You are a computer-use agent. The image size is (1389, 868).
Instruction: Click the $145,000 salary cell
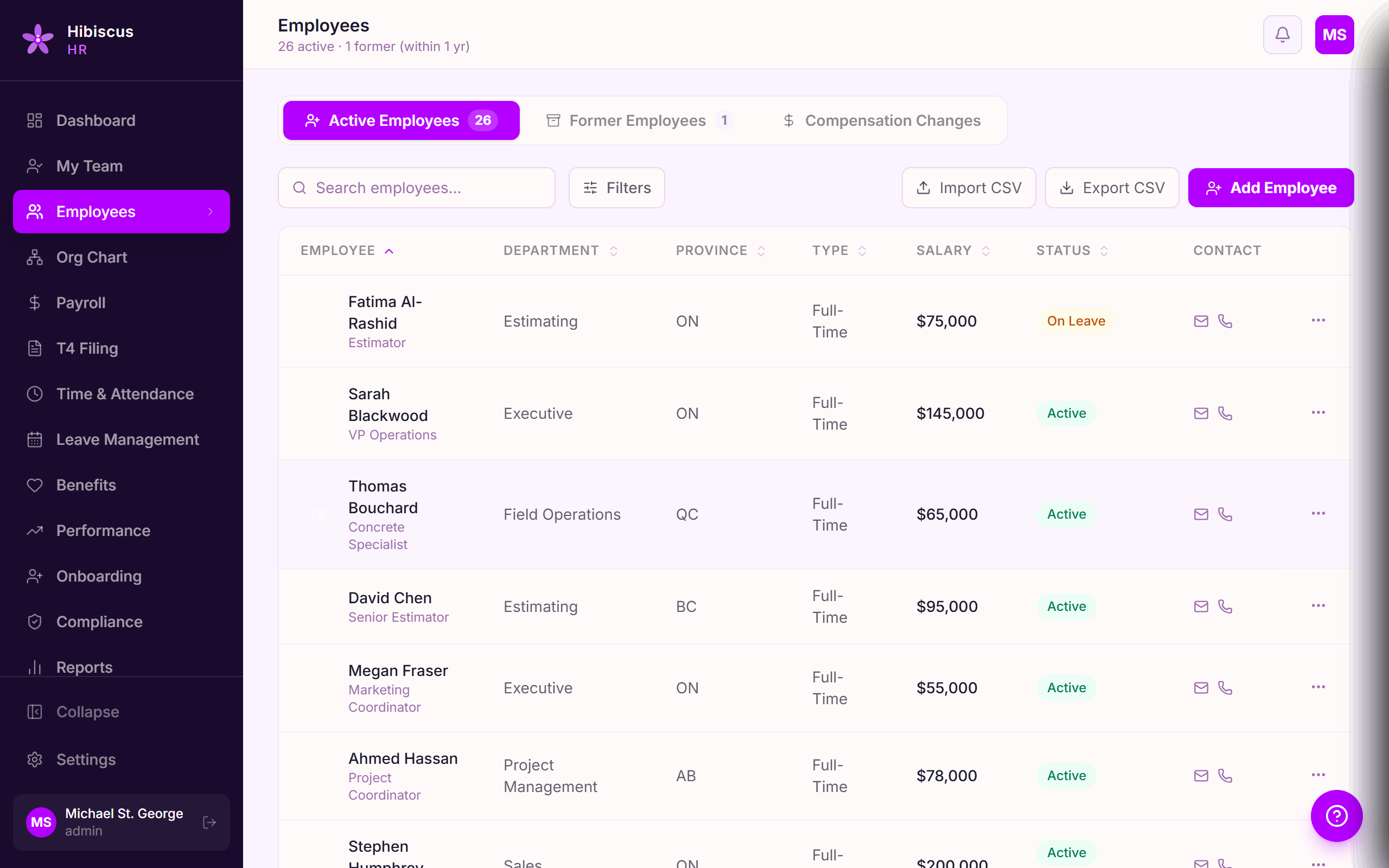[951, 413]
